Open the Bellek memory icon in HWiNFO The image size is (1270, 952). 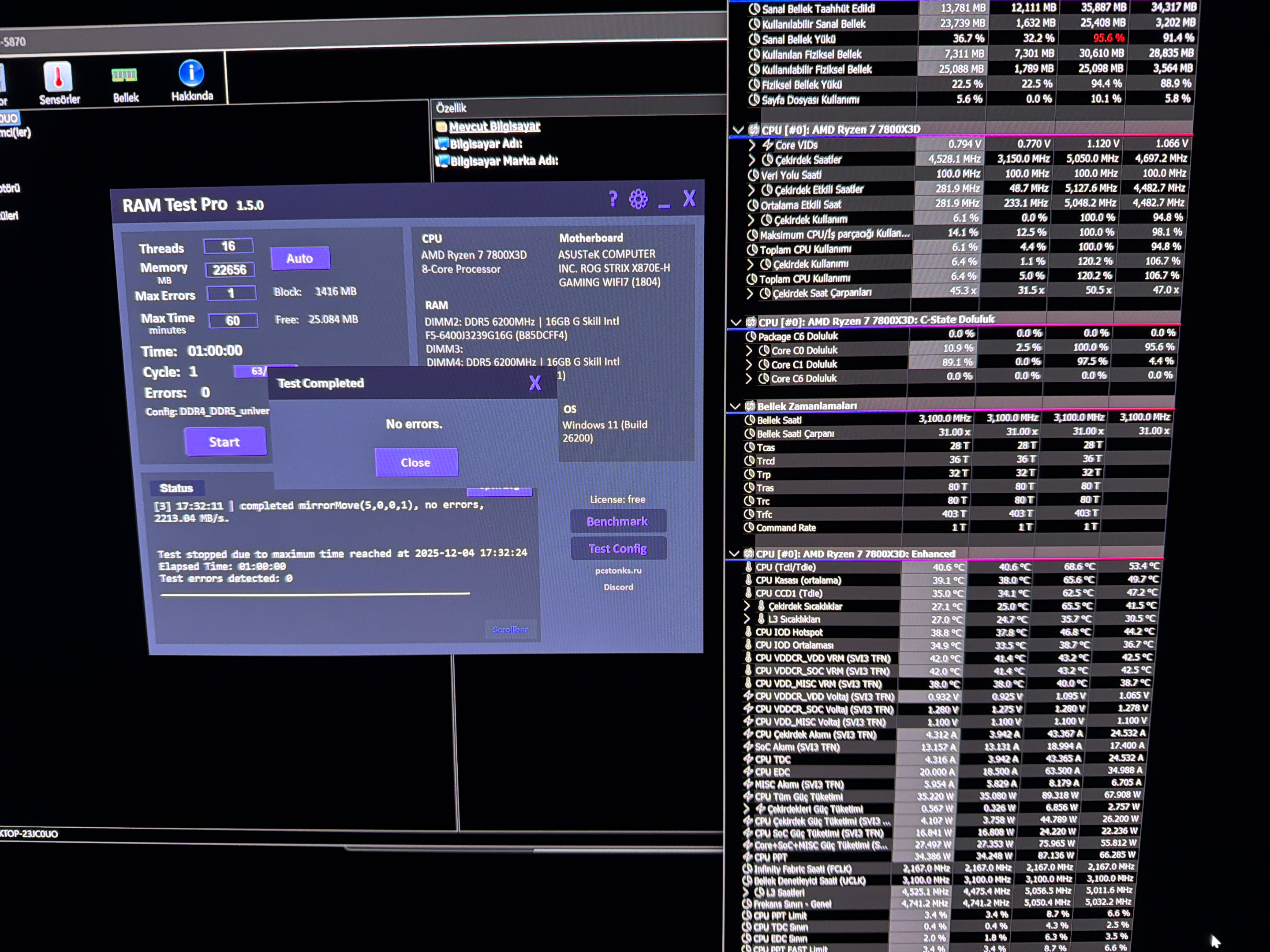(x=124, y=75)
